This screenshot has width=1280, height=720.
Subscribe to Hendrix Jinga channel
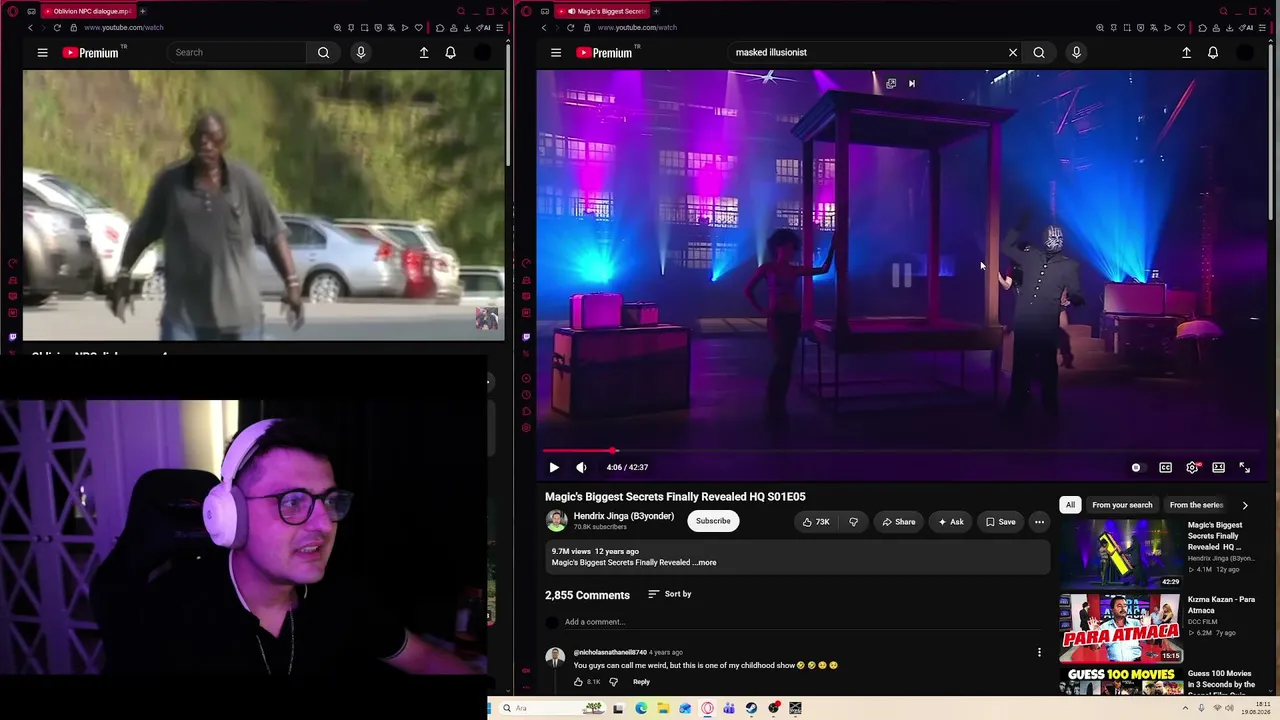(x=713, y=521)
